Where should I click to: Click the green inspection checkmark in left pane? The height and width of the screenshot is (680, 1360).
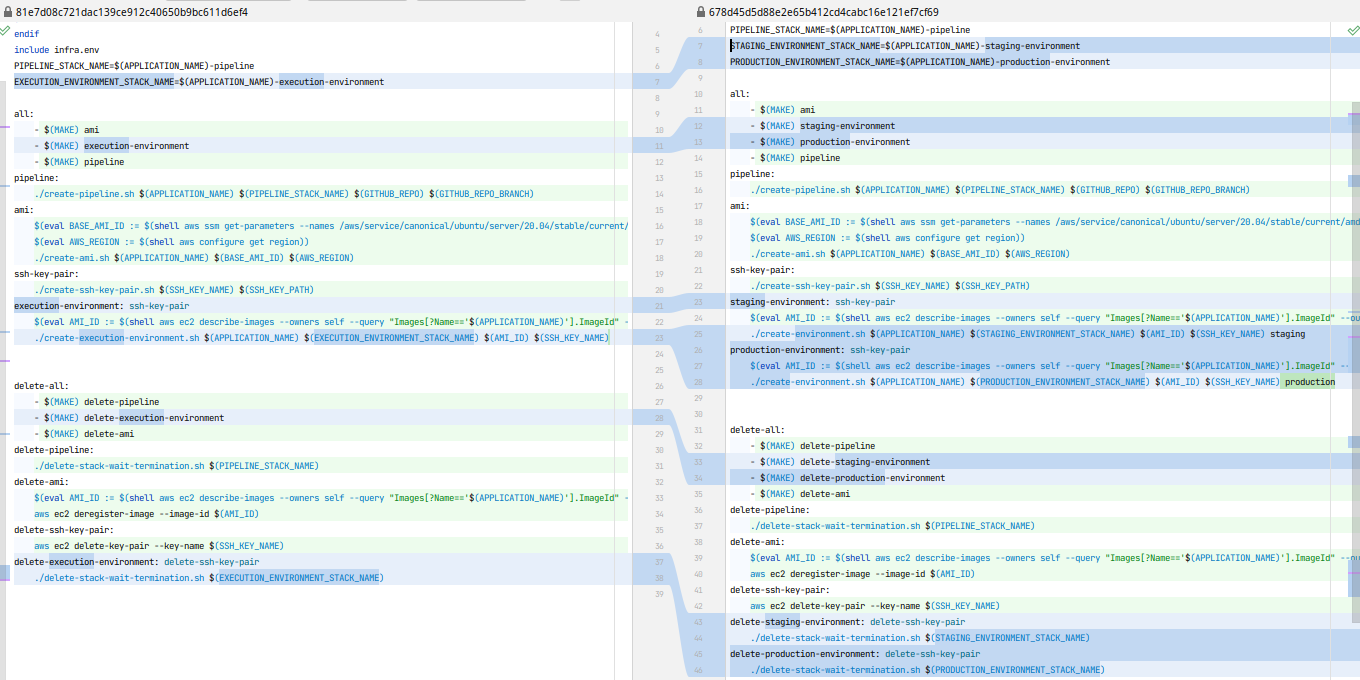coord(6,32)
